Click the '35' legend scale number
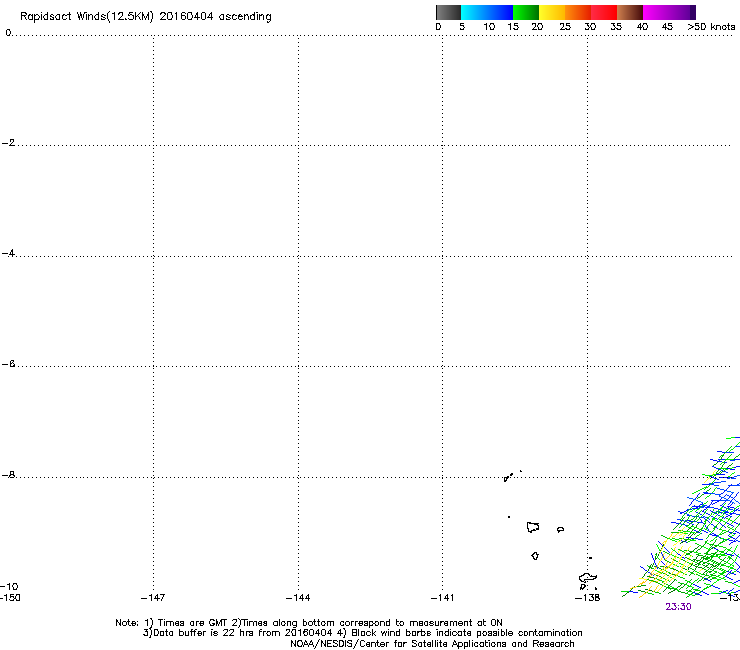The image size is (740, 650). click(616, 27)
